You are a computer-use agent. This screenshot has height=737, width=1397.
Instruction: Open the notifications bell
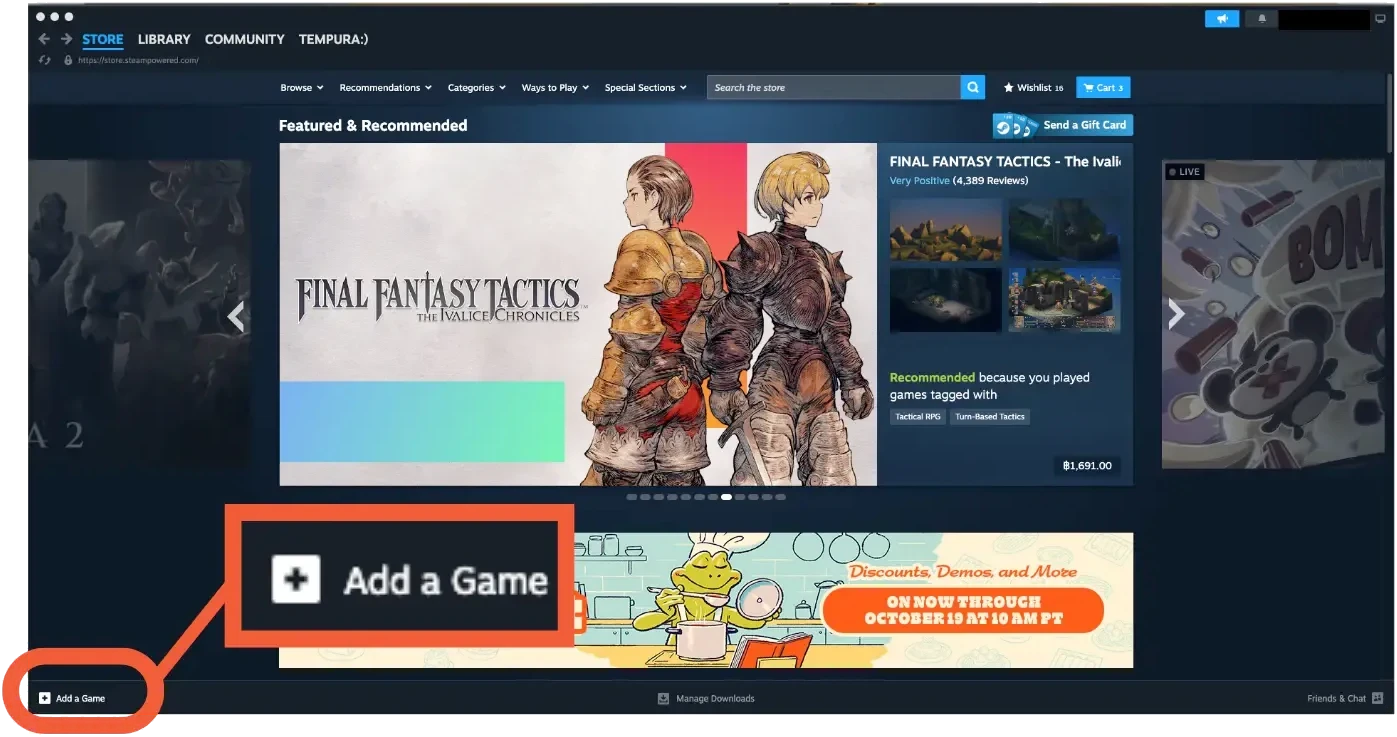[x=1262, y=19]
